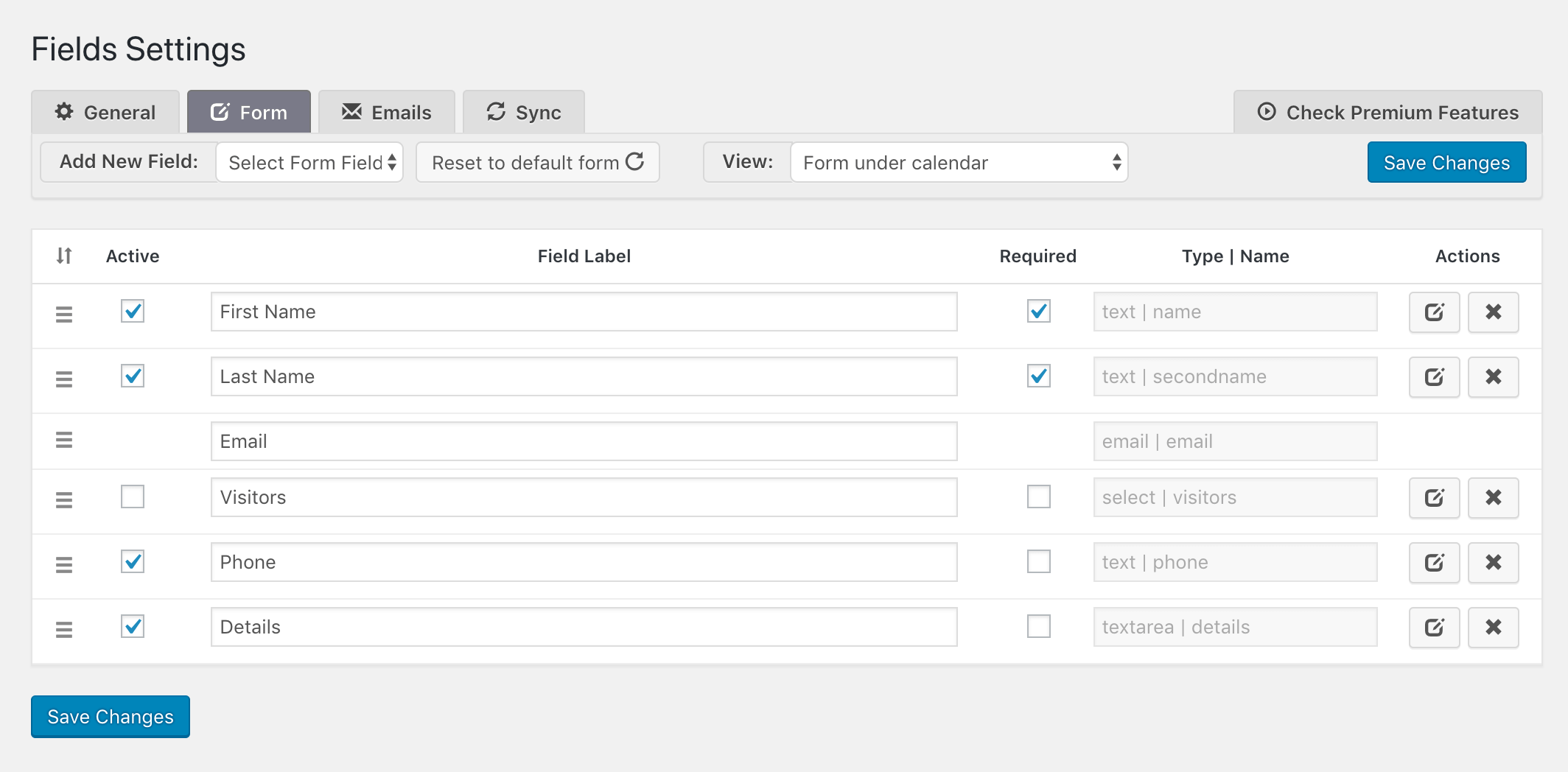Switch to the Emails tab

click(387, 111)
